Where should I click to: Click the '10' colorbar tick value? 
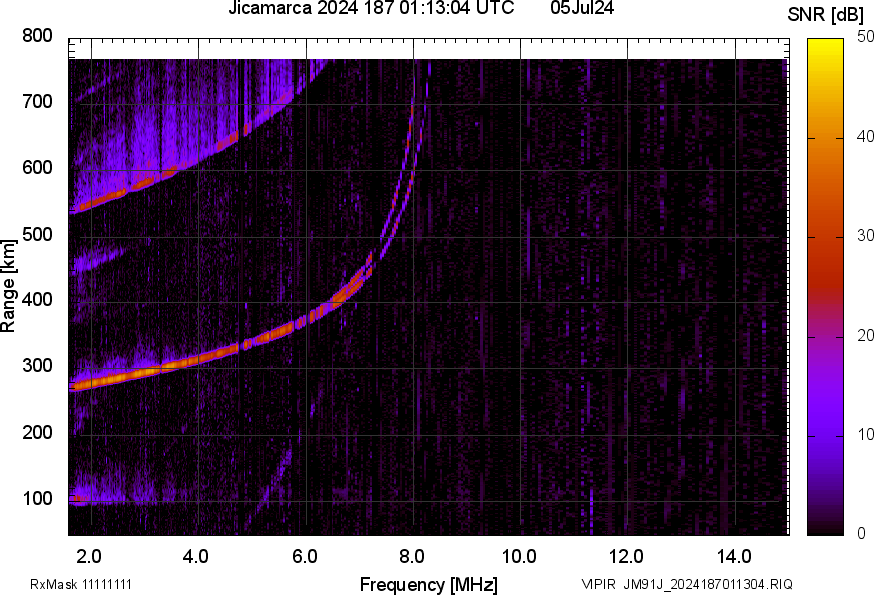pos(865,435)
